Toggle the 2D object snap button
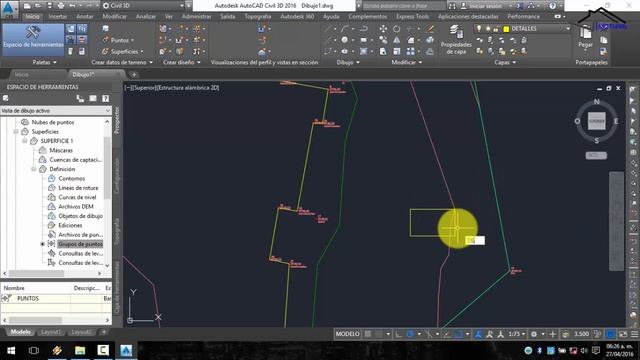The width and height of the screenshot is (640, 360). click(459, 334)
